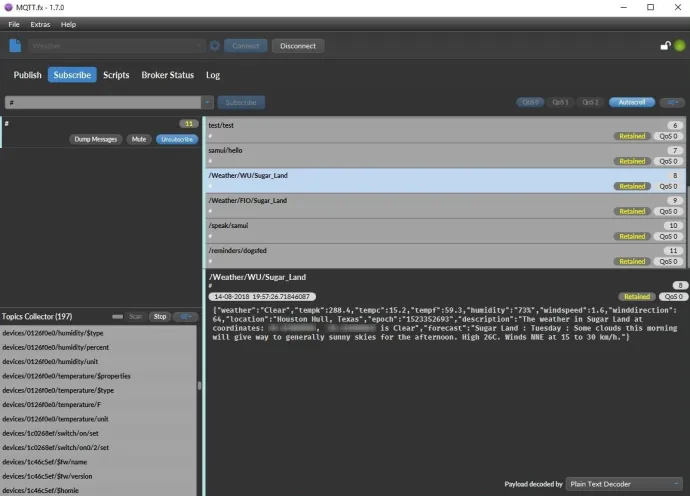Click the Retained badge on test/test row
Viewport: 690px width, 496px height.
click(x=632, y=136)
